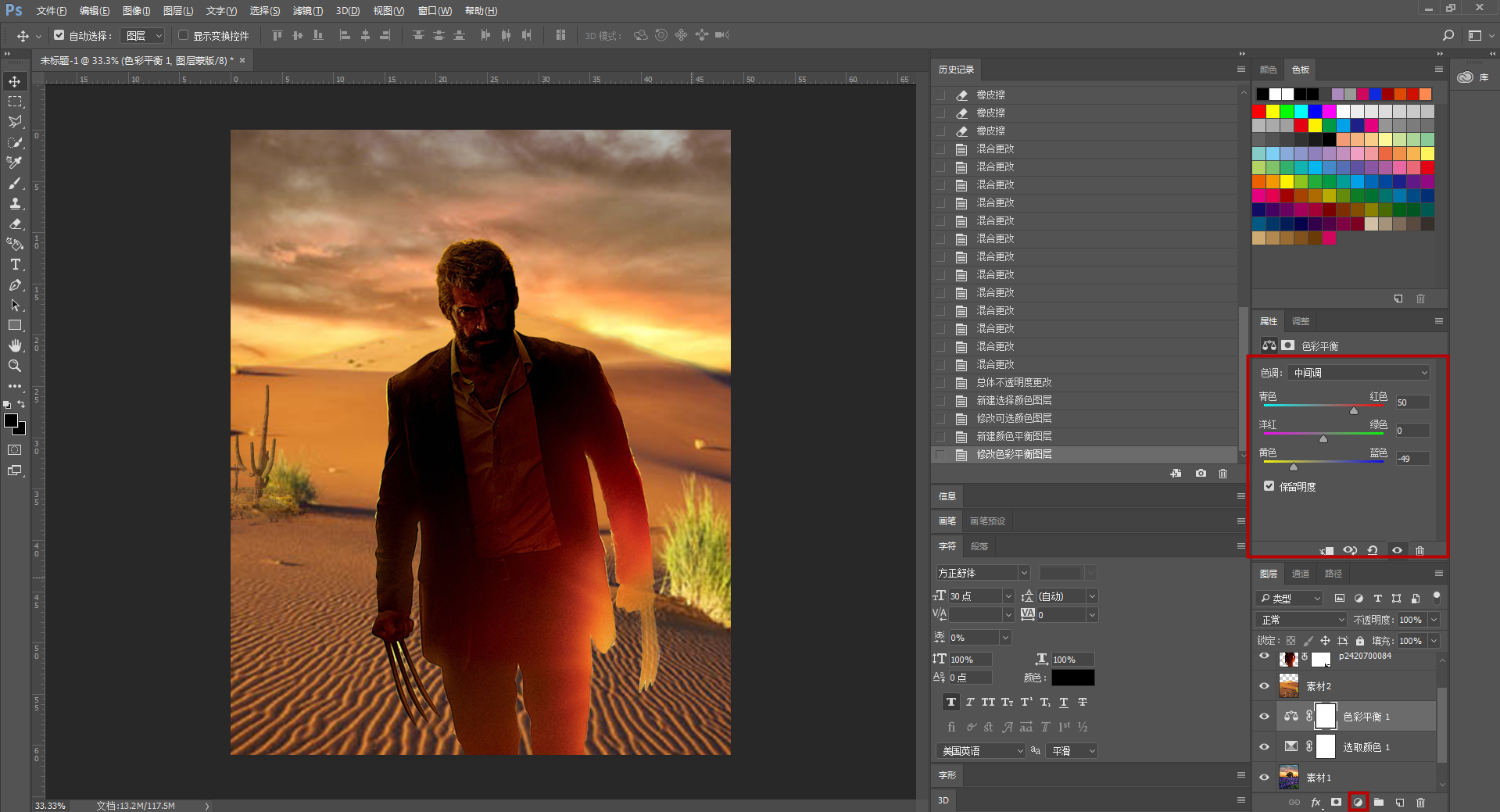The width and height of the screenshot is (1500, 812).
Task: Hide the 素材2 layer
Action: (x=1264, y=686)
